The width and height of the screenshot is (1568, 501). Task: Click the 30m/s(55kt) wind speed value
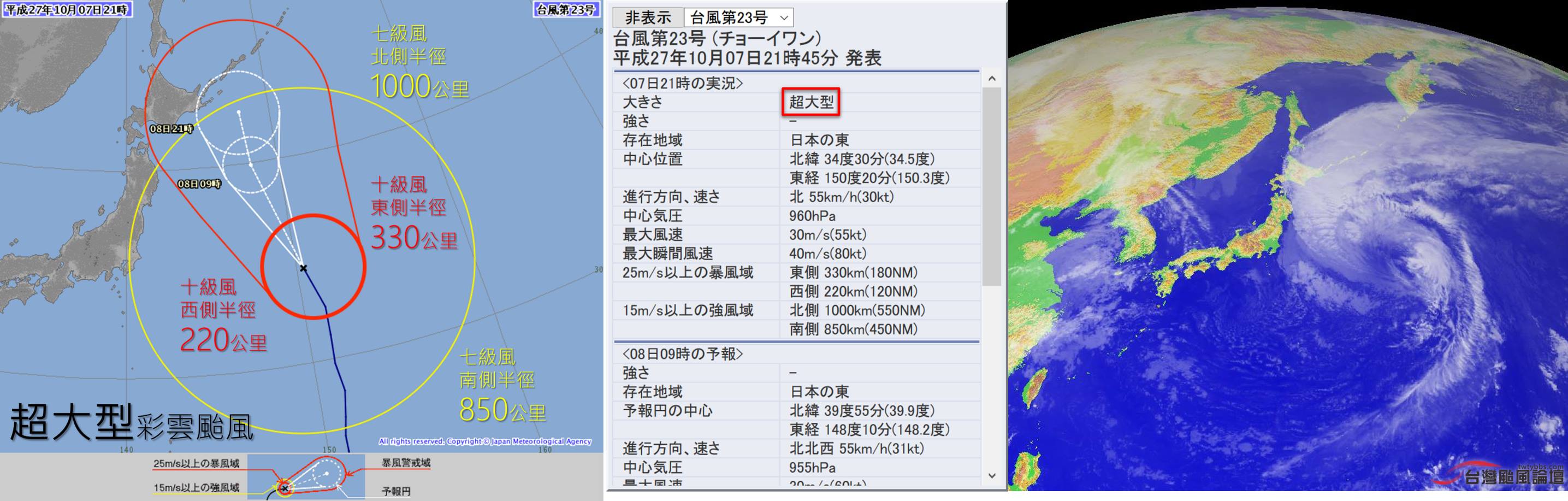(x=828, y=234)
